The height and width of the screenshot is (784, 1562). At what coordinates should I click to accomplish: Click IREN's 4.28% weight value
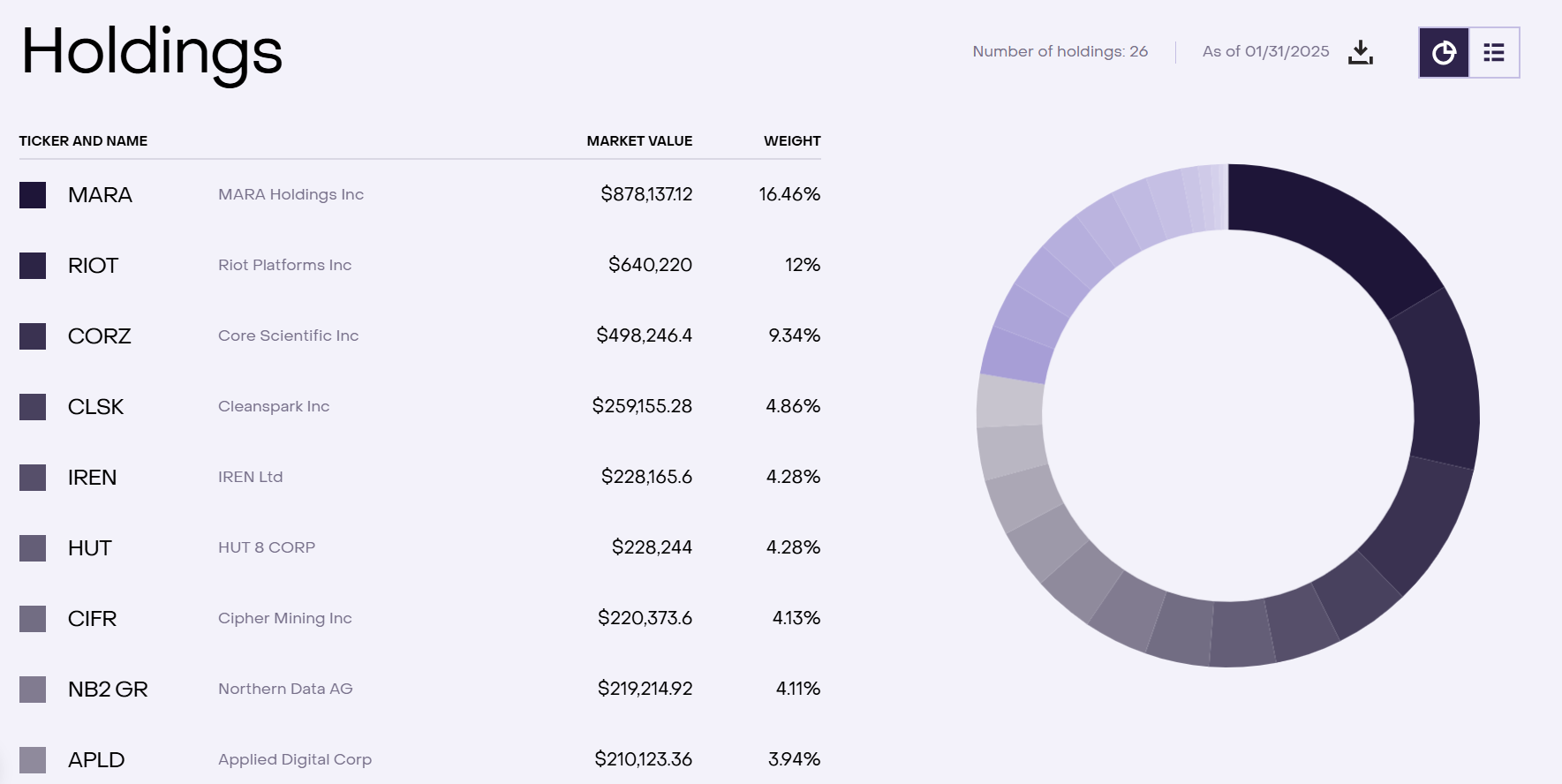[x=793, y=477]
